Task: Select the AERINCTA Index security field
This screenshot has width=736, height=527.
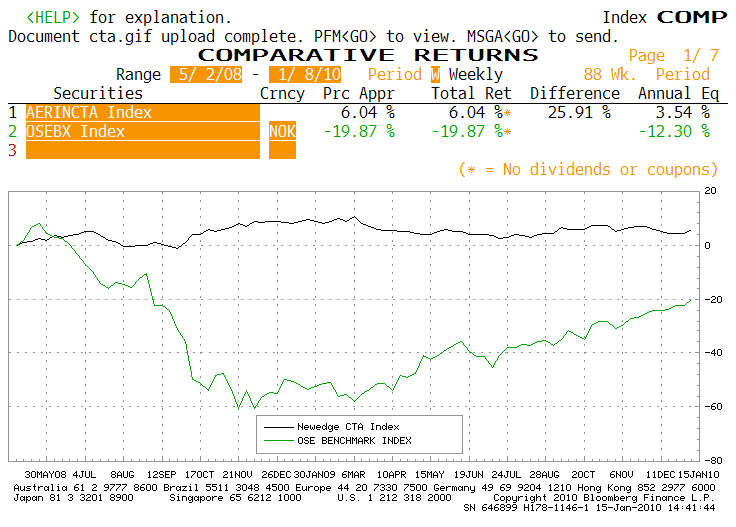Action: click(x=143, y=113)
